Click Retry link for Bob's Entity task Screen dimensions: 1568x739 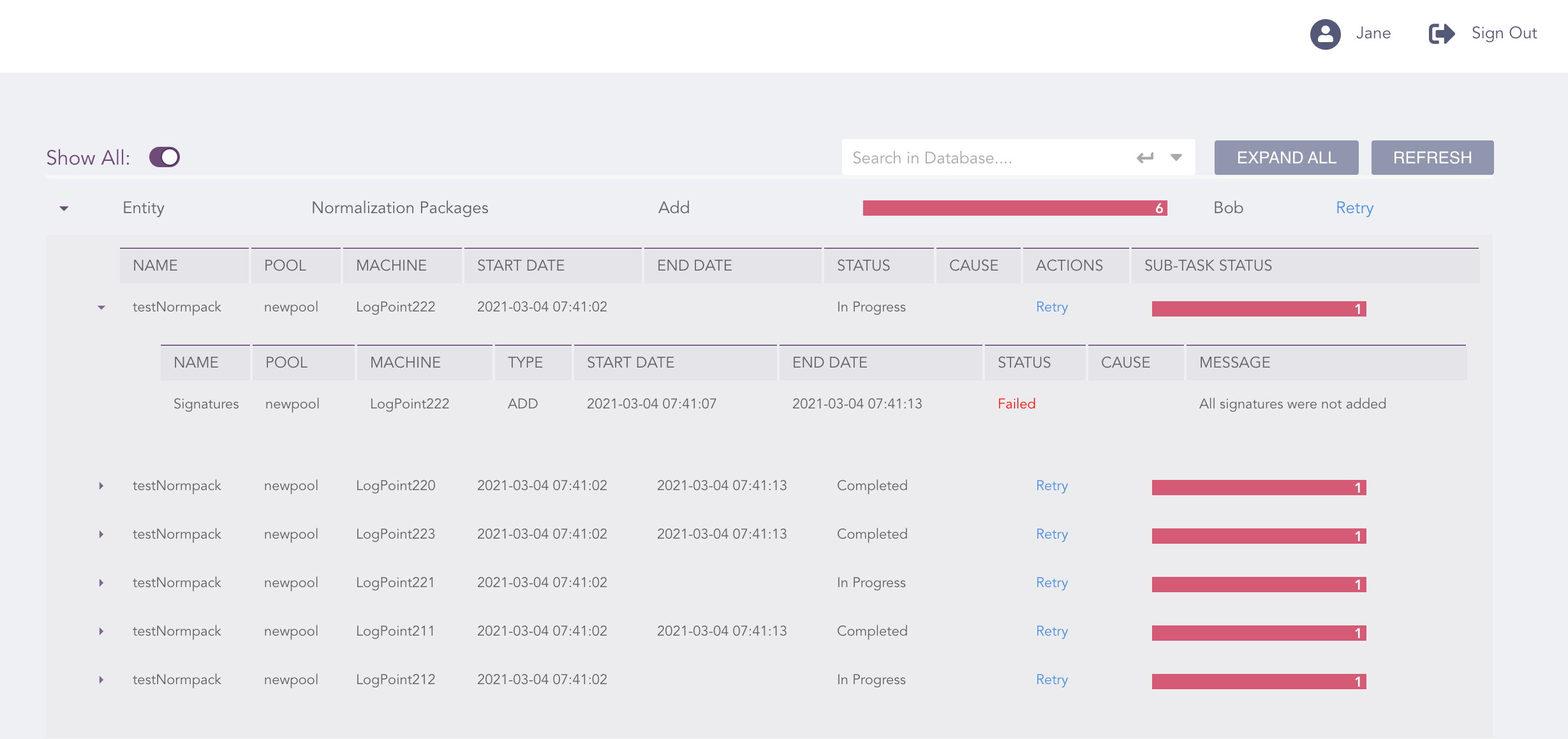[1354, 208]
